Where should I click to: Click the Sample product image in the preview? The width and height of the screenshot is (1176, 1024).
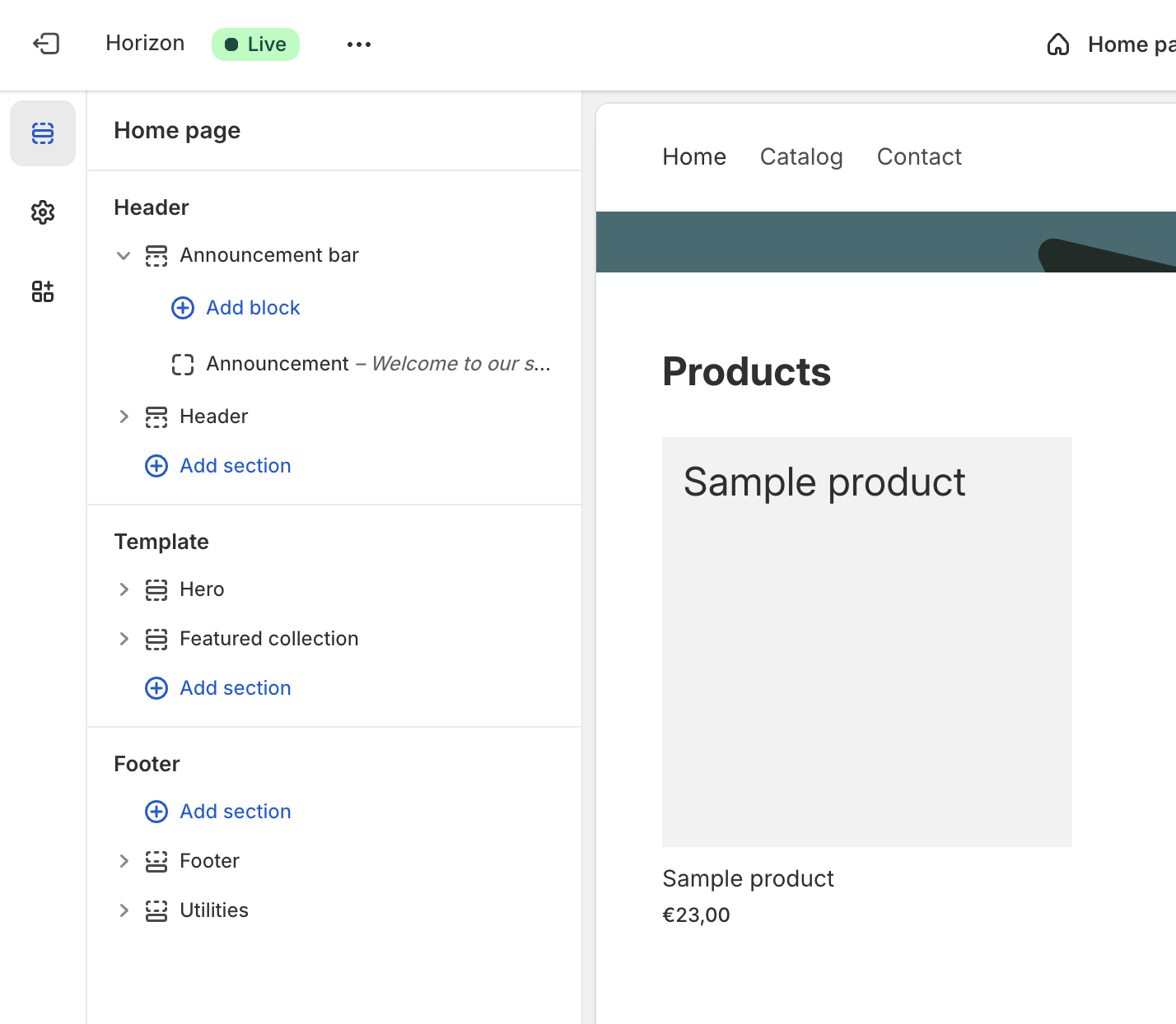(x=866, y=642)
